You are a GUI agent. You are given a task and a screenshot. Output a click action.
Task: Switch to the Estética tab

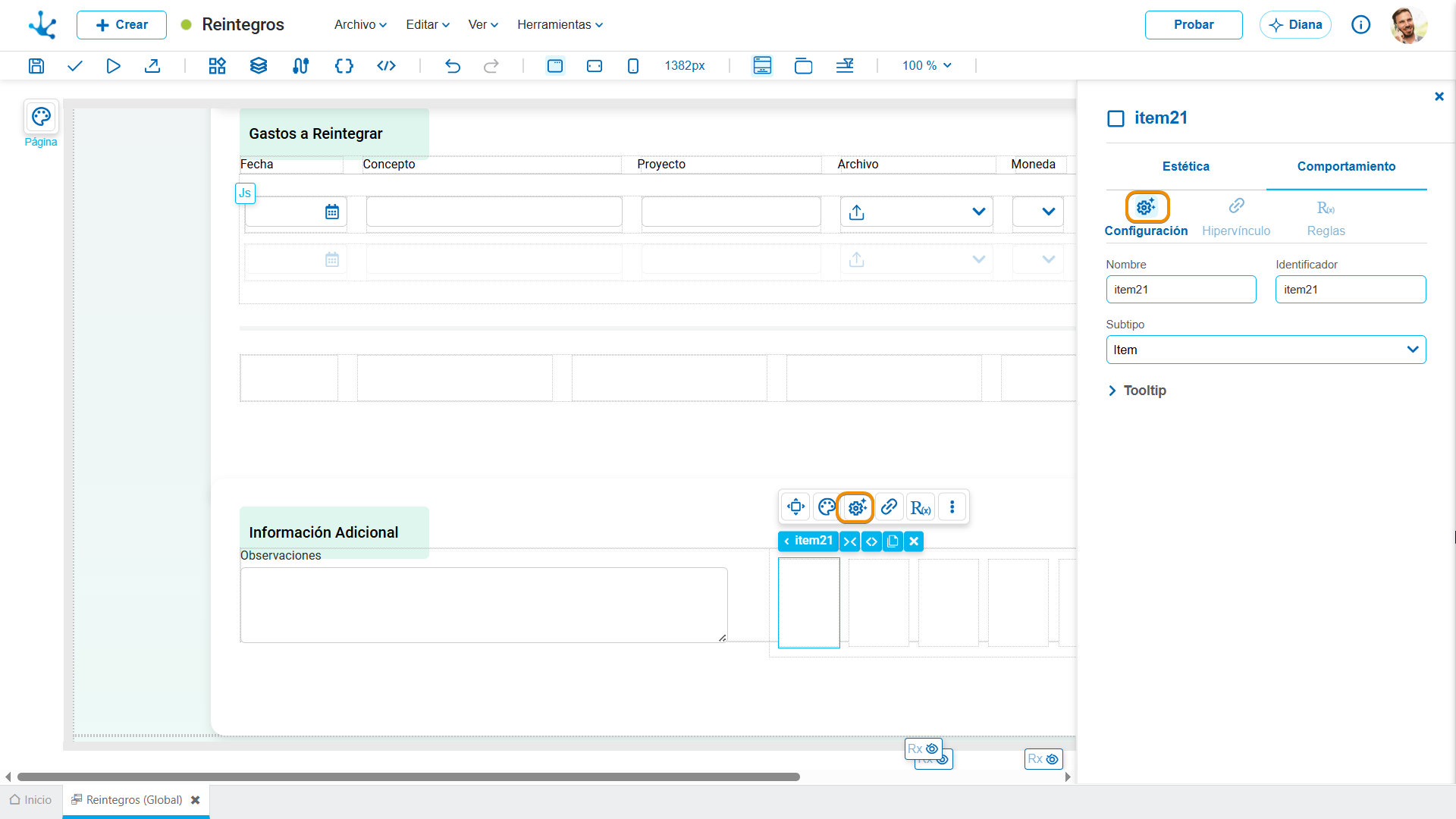tap(1186, 166)
